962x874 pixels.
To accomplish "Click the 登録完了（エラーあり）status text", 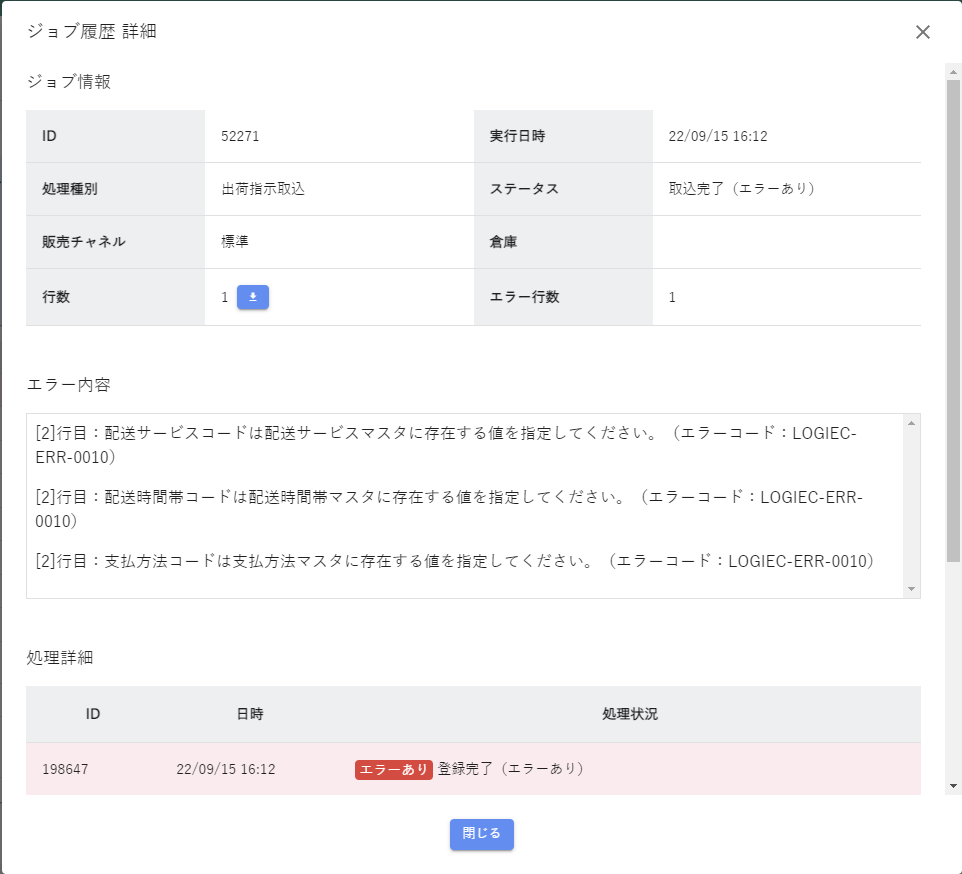I will point(510,769).
